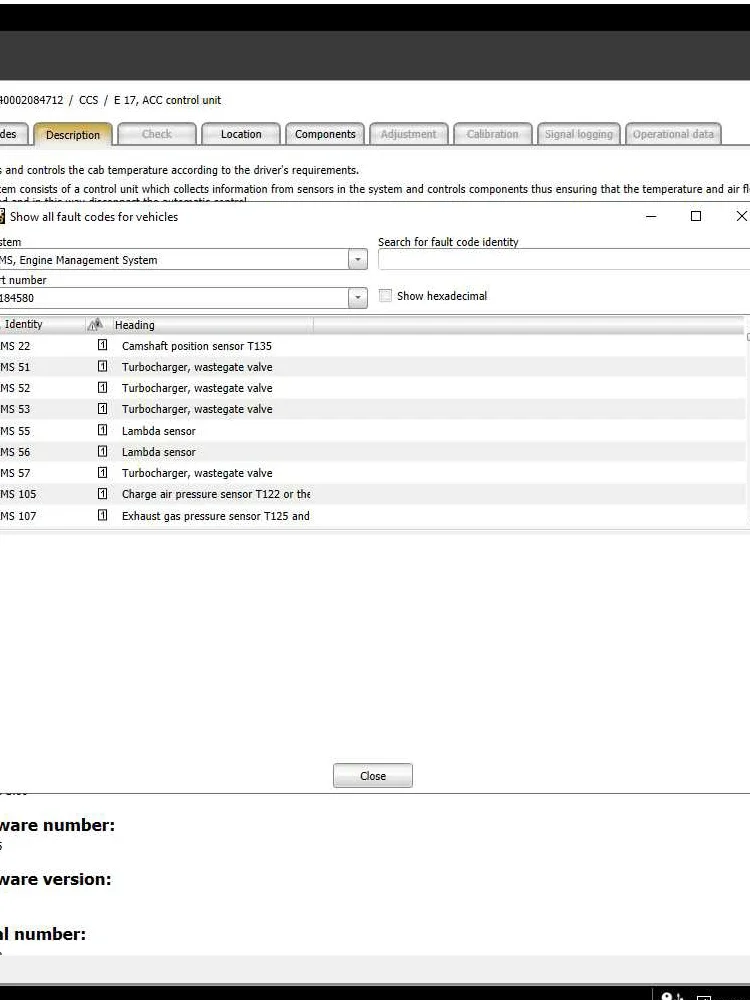Click the Search for fault code identity field
Image resolution: width=750 pixels, height=1000 pixels.
coord(564,260)
